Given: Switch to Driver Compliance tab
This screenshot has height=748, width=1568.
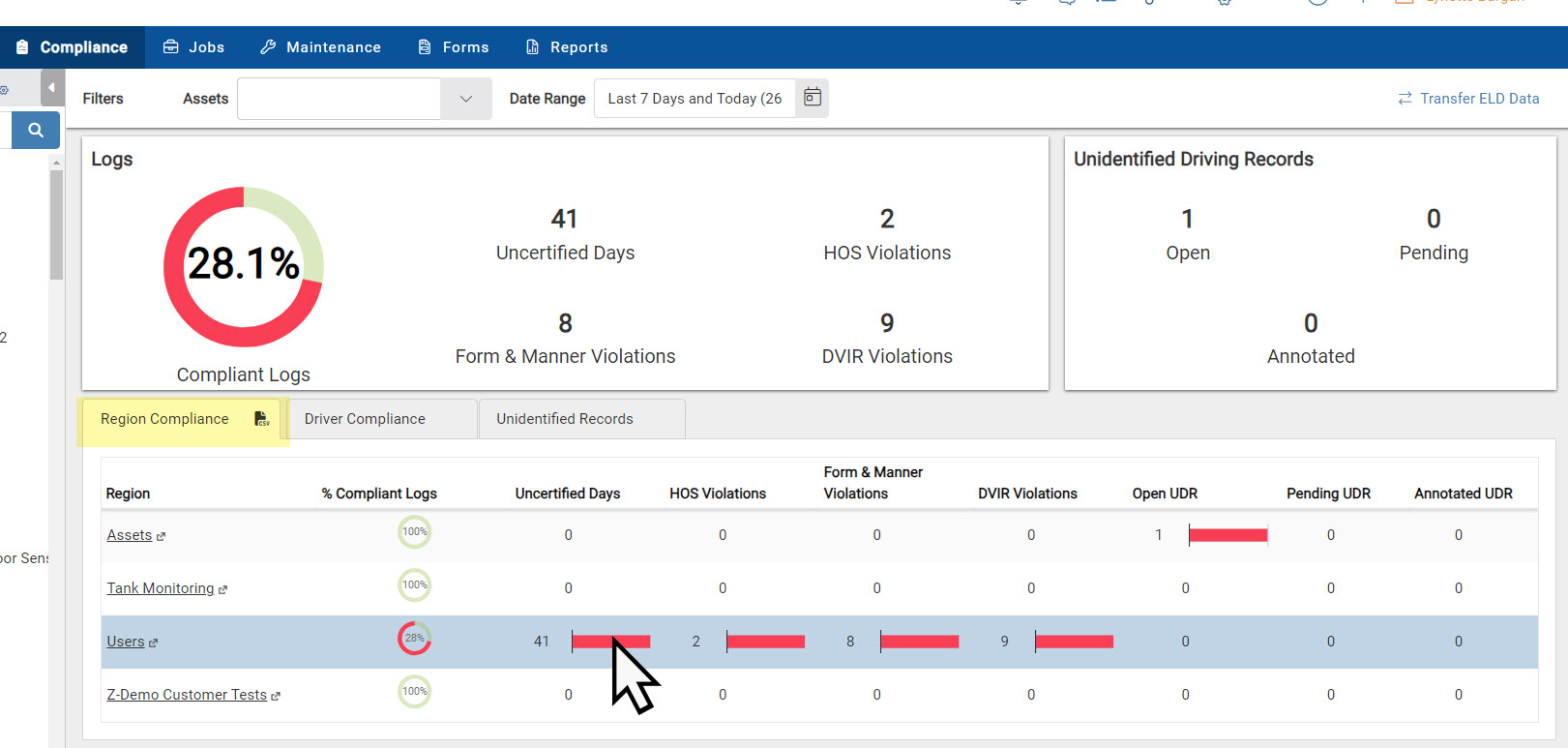Looking at the screenshot, I should pos(382,419).
